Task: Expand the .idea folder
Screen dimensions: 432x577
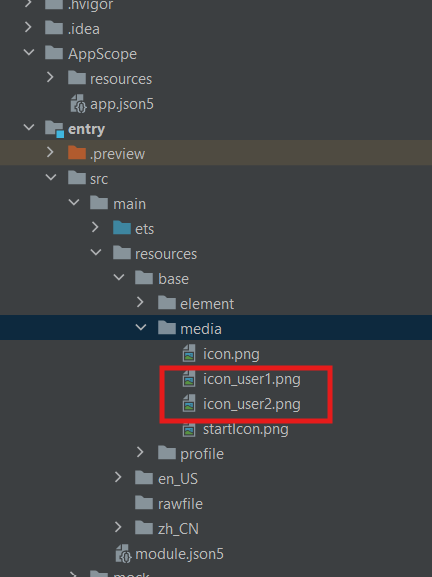Action: pos(28,27)
